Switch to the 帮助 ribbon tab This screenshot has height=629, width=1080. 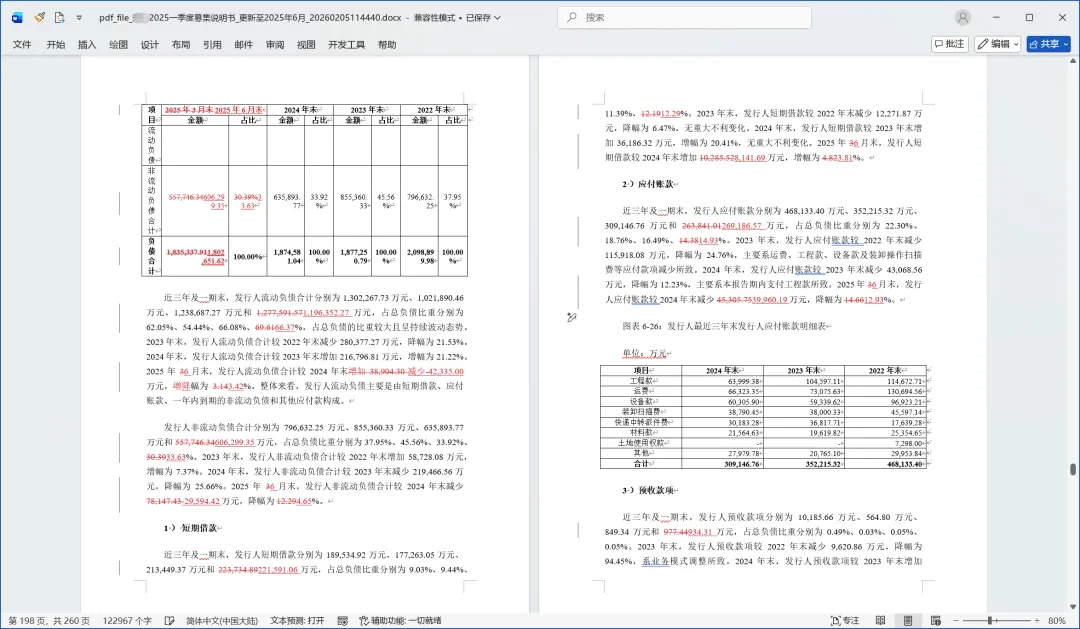pos(387,45)
